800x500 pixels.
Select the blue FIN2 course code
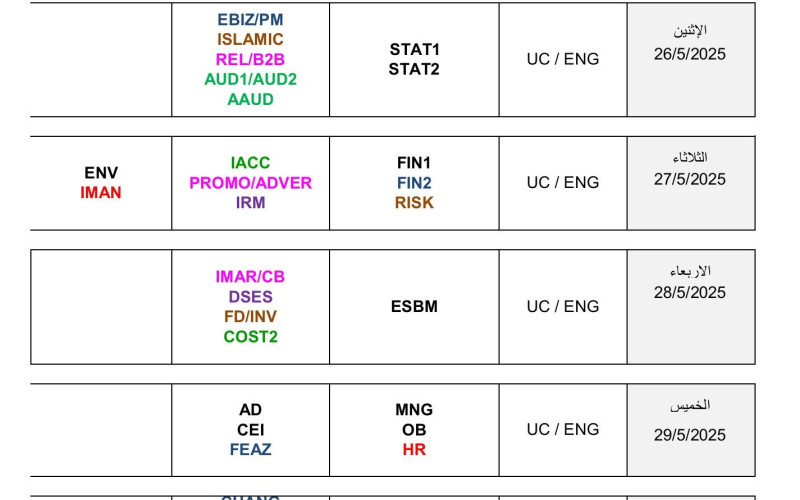pyautogui.click(x=414, y=183)
